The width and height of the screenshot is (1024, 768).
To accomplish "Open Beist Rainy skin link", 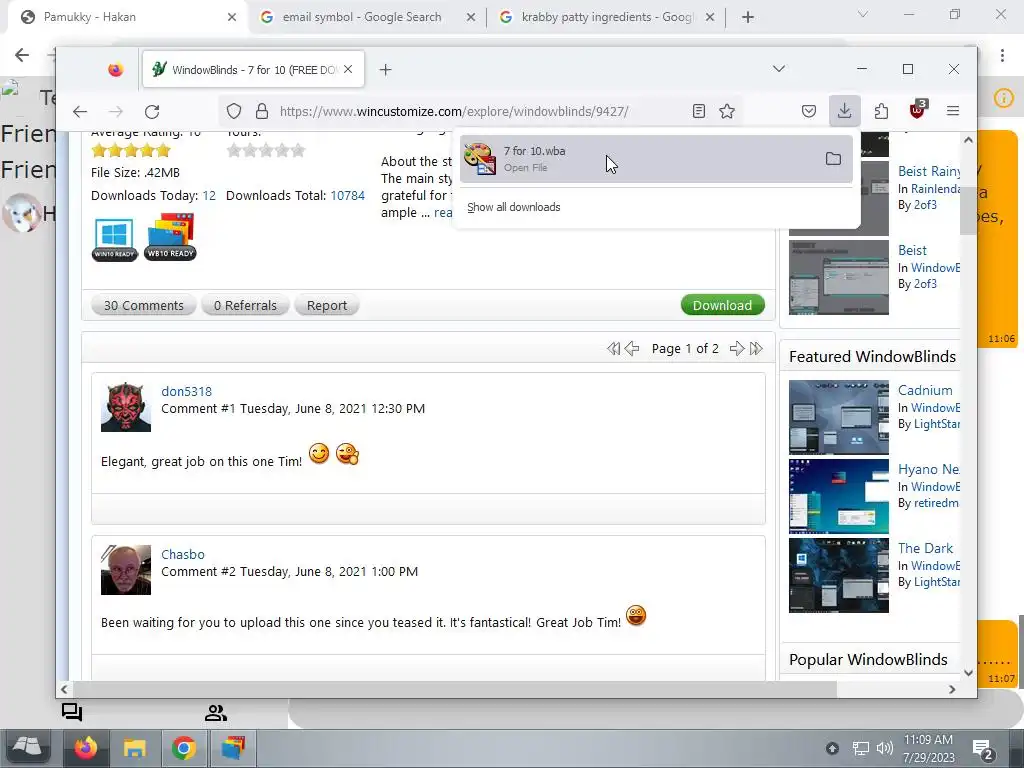I will click(929, 171).
